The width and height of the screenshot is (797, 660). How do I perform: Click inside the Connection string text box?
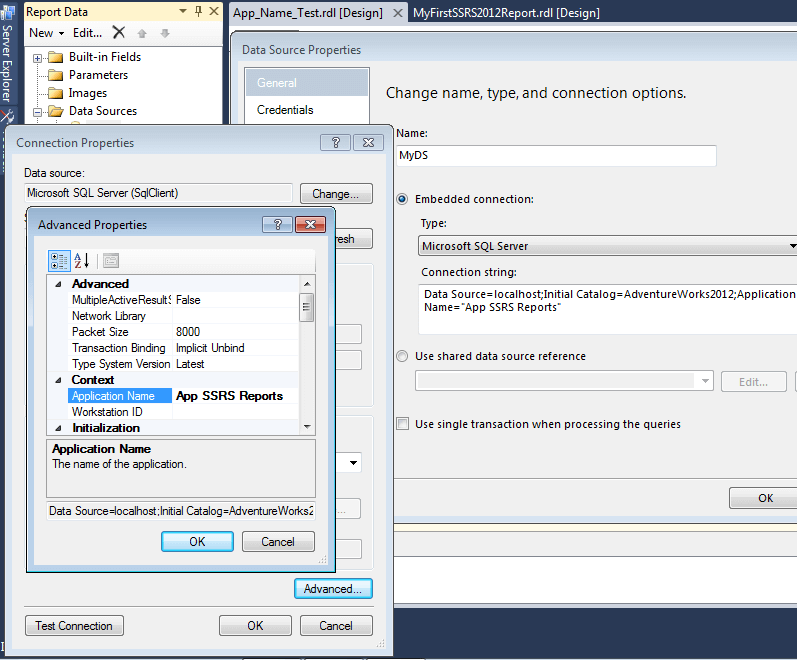point(607,309)
